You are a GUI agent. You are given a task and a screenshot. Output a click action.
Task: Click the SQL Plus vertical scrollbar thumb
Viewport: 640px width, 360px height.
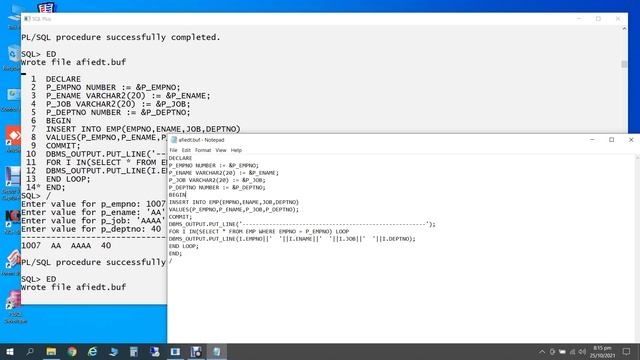[624, 64]
